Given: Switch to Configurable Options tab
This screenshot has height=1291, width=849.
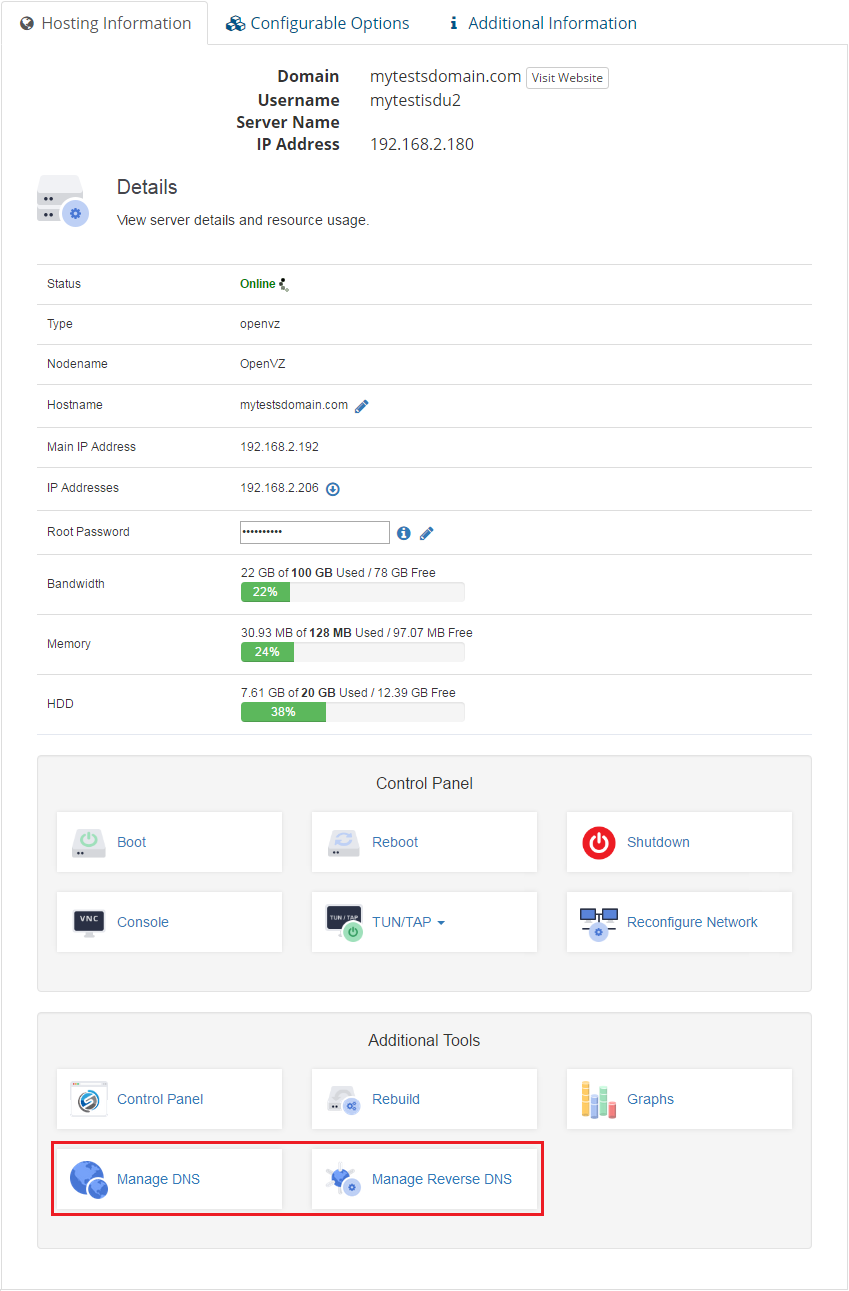Looking at the screenshot, I should 317,23.
